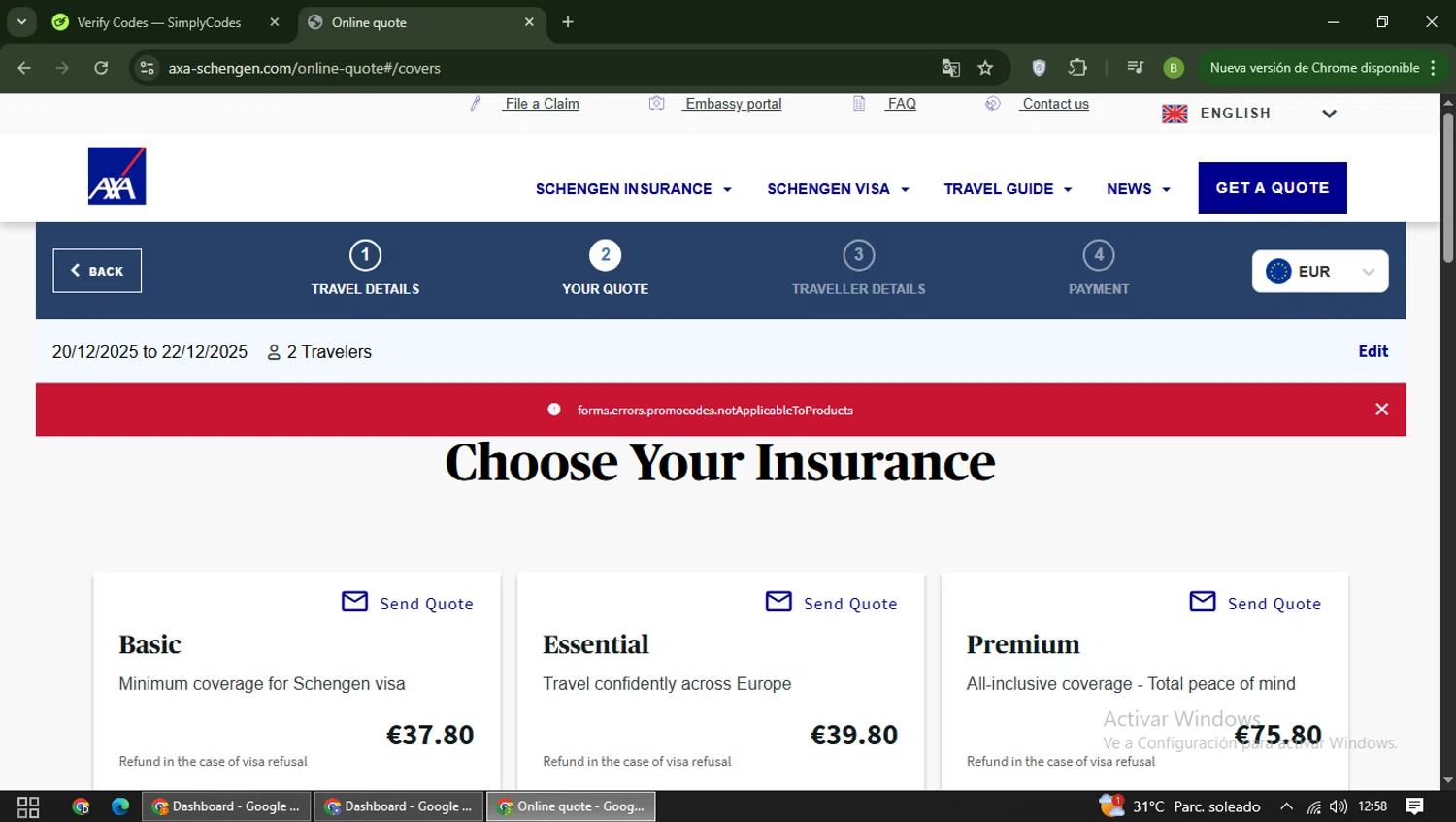Click the envelope icon on the Basic card
This screenshot has height=822, width=1456.
coord(355,602)
